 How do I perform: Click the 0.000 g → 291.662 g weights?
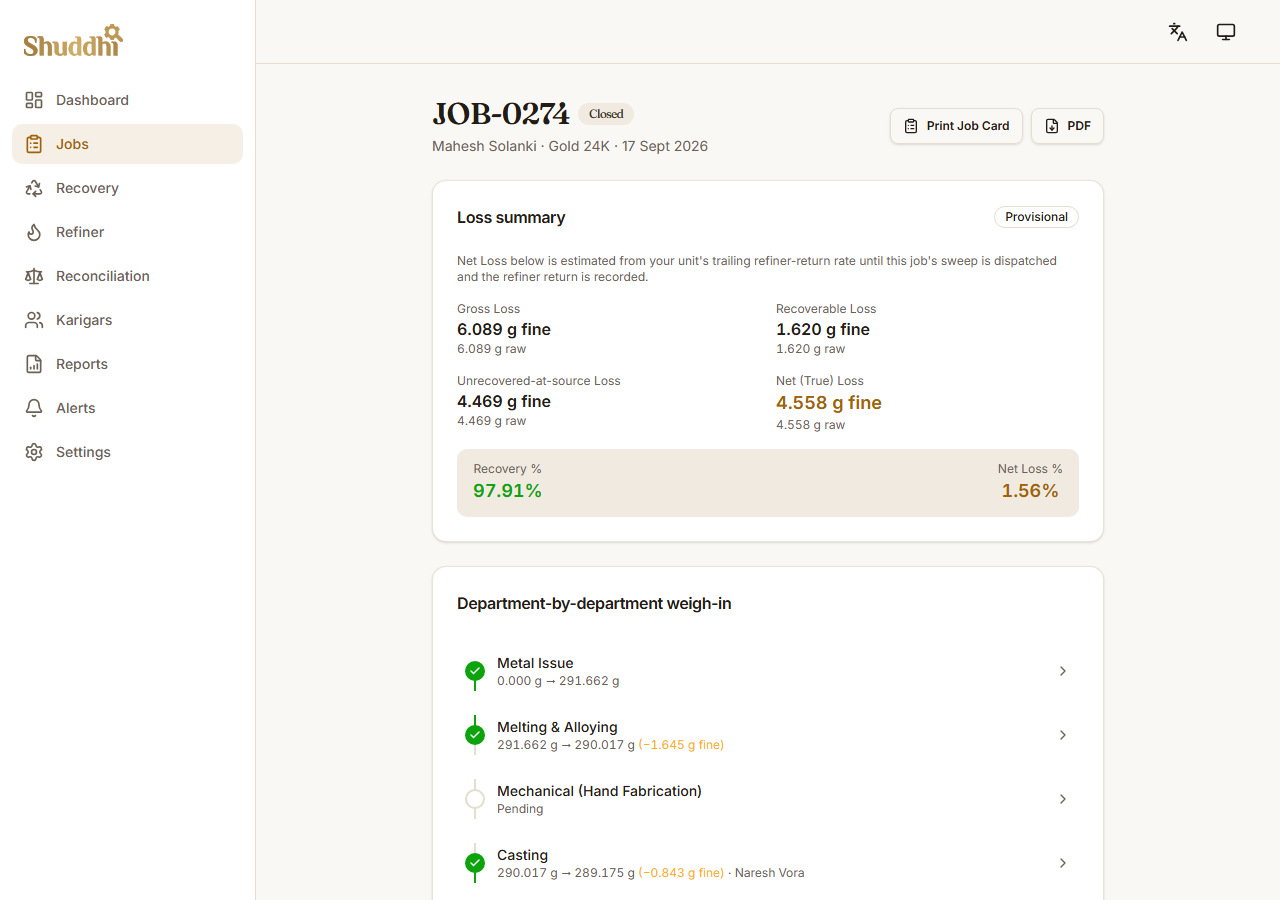558,681
